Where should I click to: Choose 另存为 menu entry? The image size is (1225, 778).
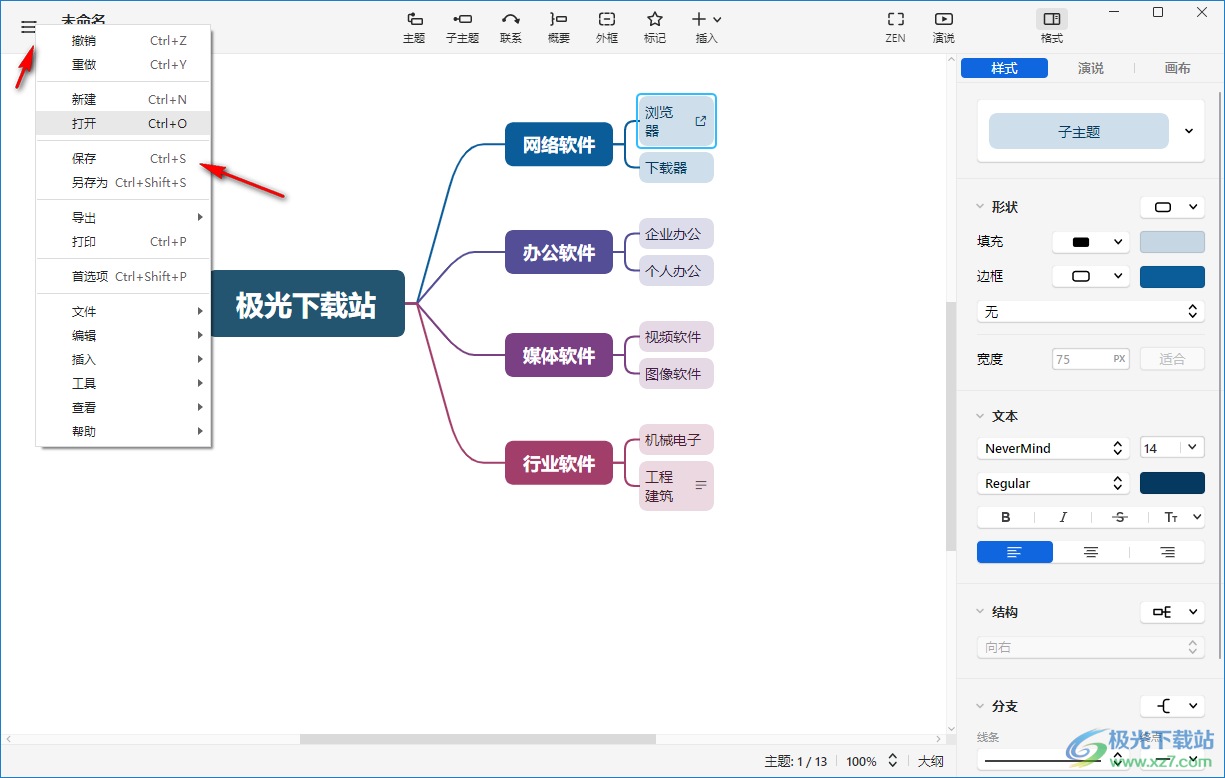(x=123, y=183)
